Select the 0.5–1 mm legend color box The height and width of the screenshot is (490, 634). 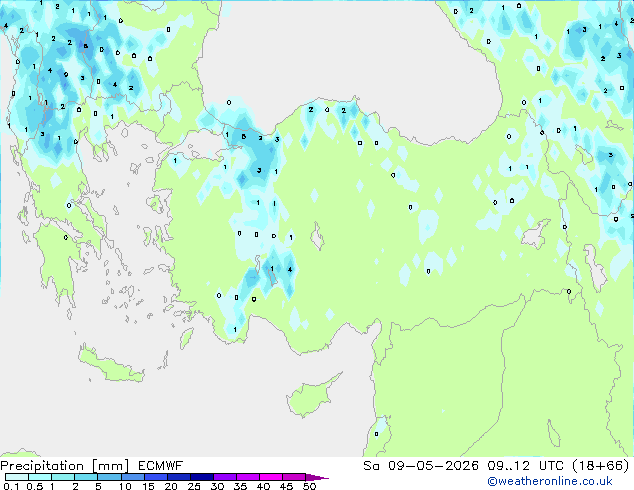point(40,477)
